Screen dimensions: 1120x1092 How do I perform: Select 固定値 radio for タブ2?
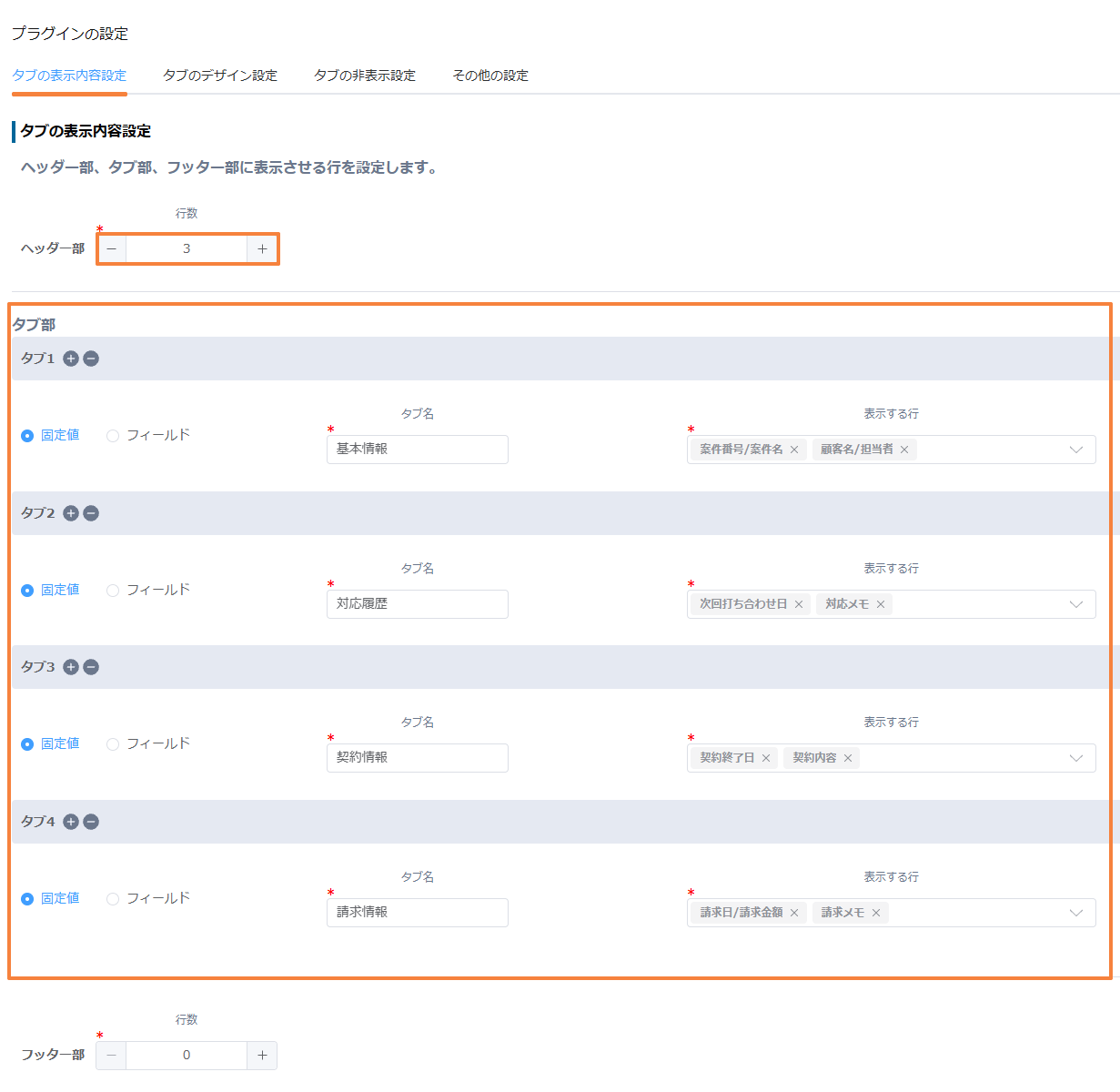click(x=27, y=591)
